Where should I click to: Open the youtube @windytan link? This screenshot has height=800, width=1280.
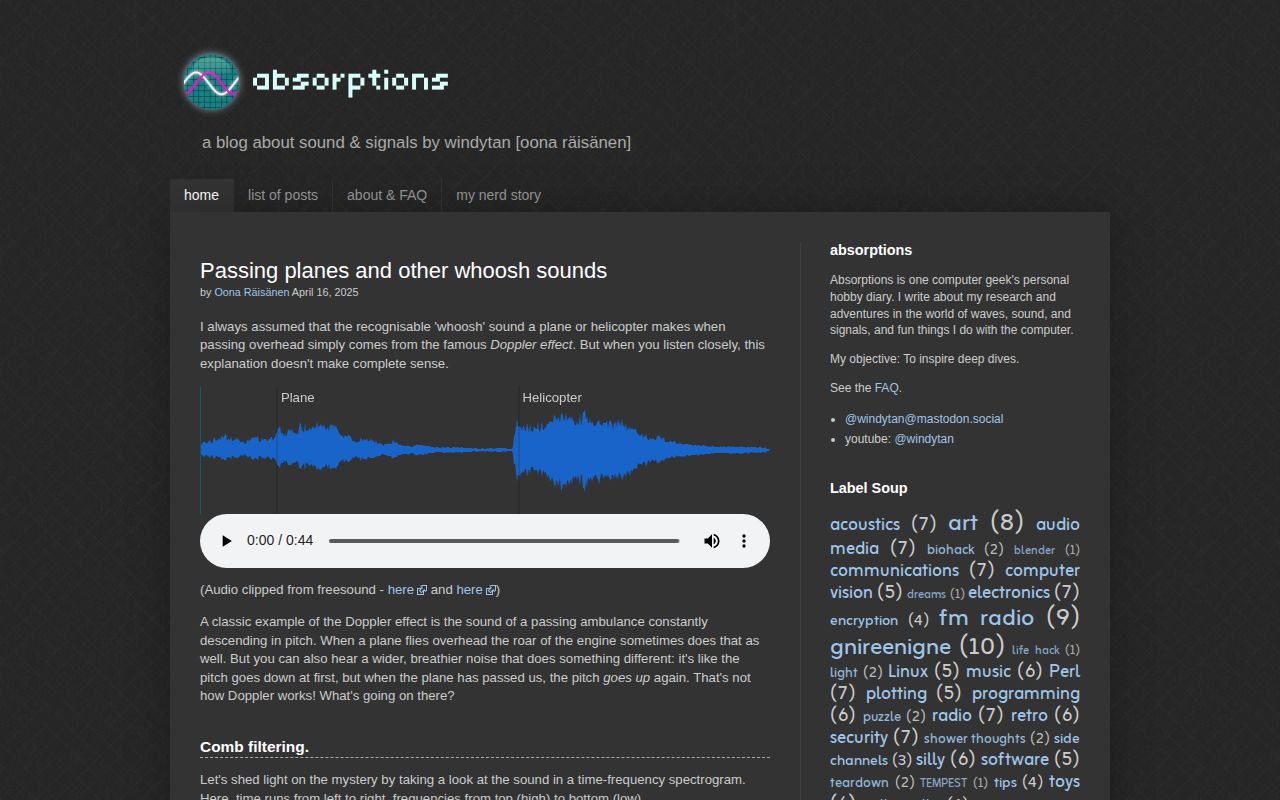(923, 438)
